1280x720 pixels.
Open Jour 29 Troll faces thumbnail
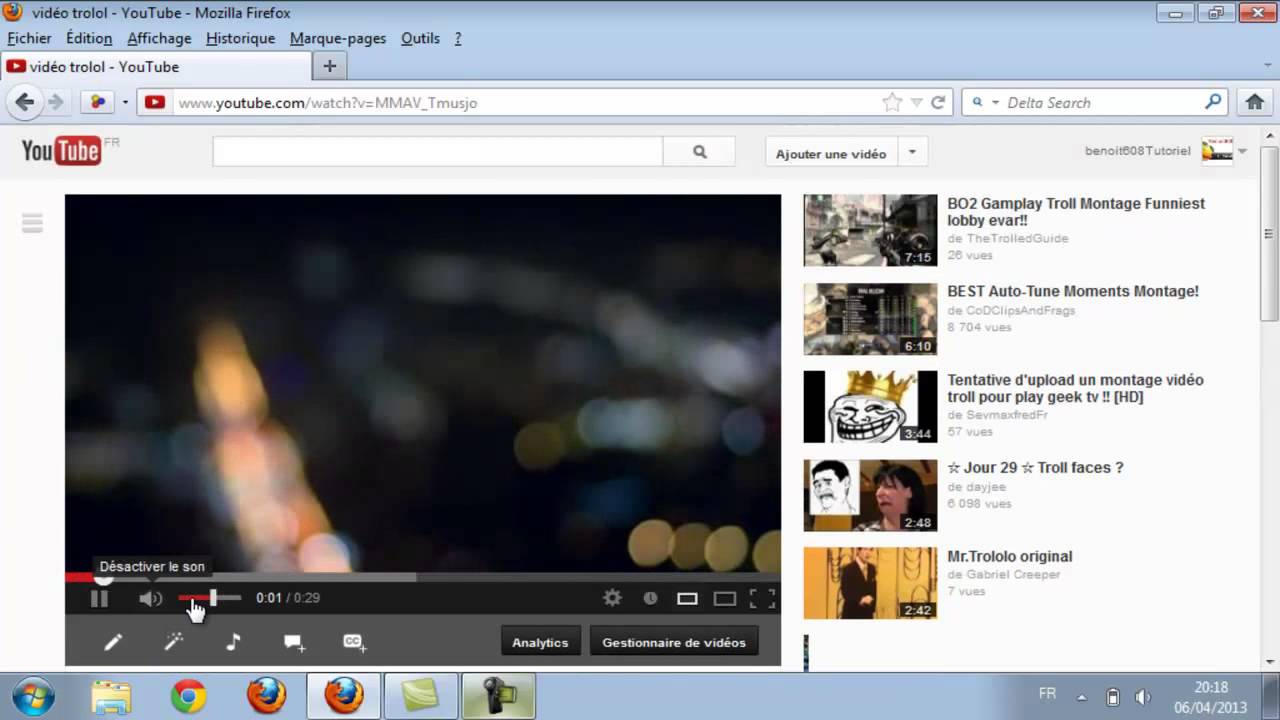870,495
